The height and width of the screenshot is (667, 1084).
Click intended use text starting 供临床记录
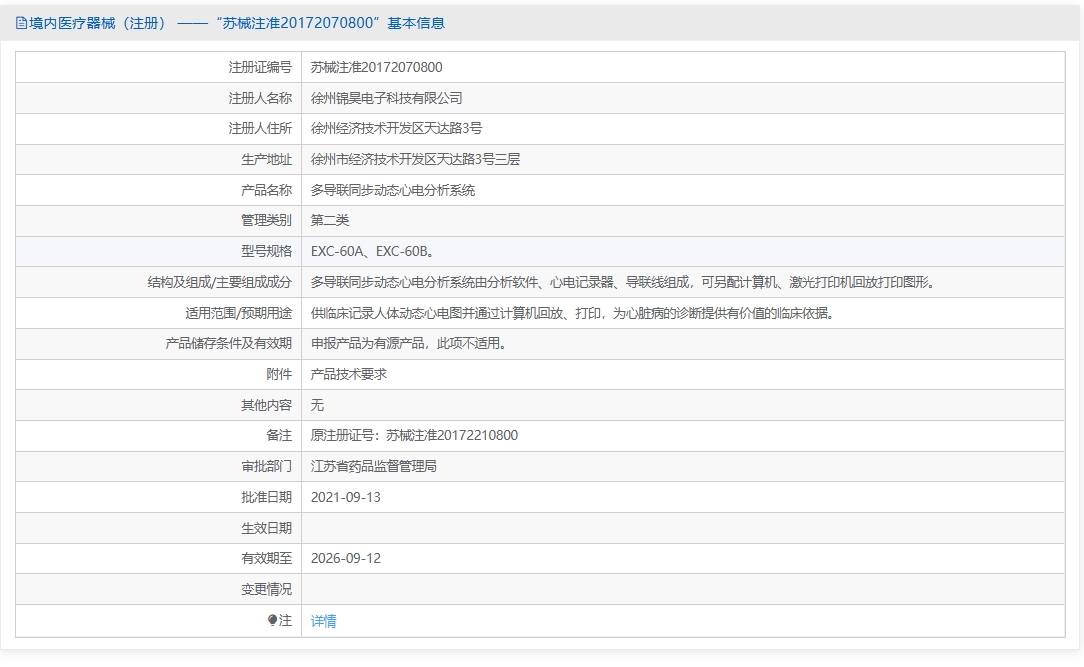pyautogui.click(x=574, y=313)
